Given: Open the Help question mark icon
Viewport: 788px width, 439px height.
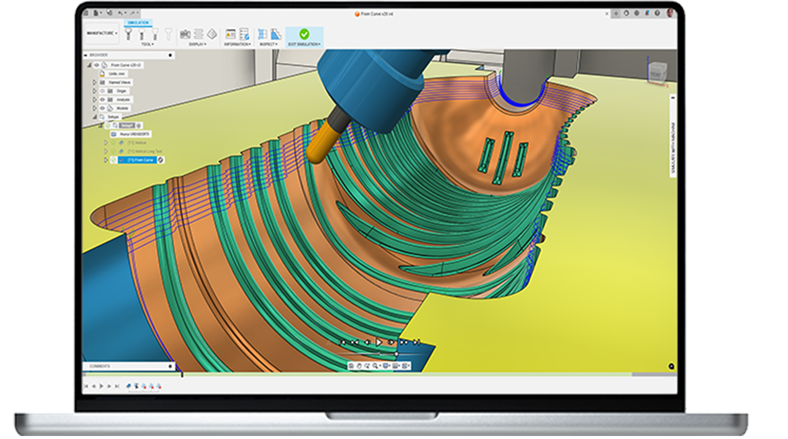Looking at the screenshot, I should point(657,13).
